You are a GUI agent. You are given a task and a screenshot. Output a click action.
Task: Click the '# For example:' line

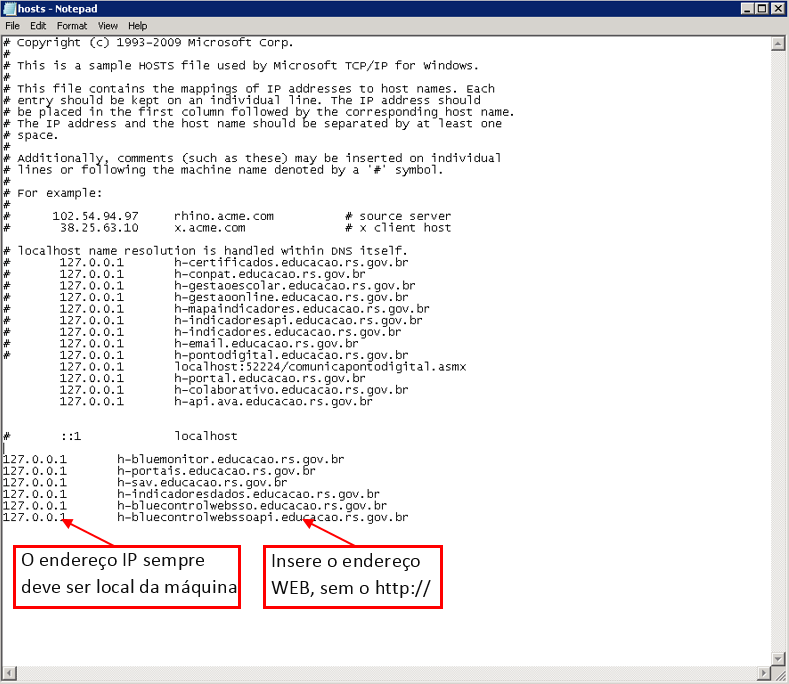point(53,193)
